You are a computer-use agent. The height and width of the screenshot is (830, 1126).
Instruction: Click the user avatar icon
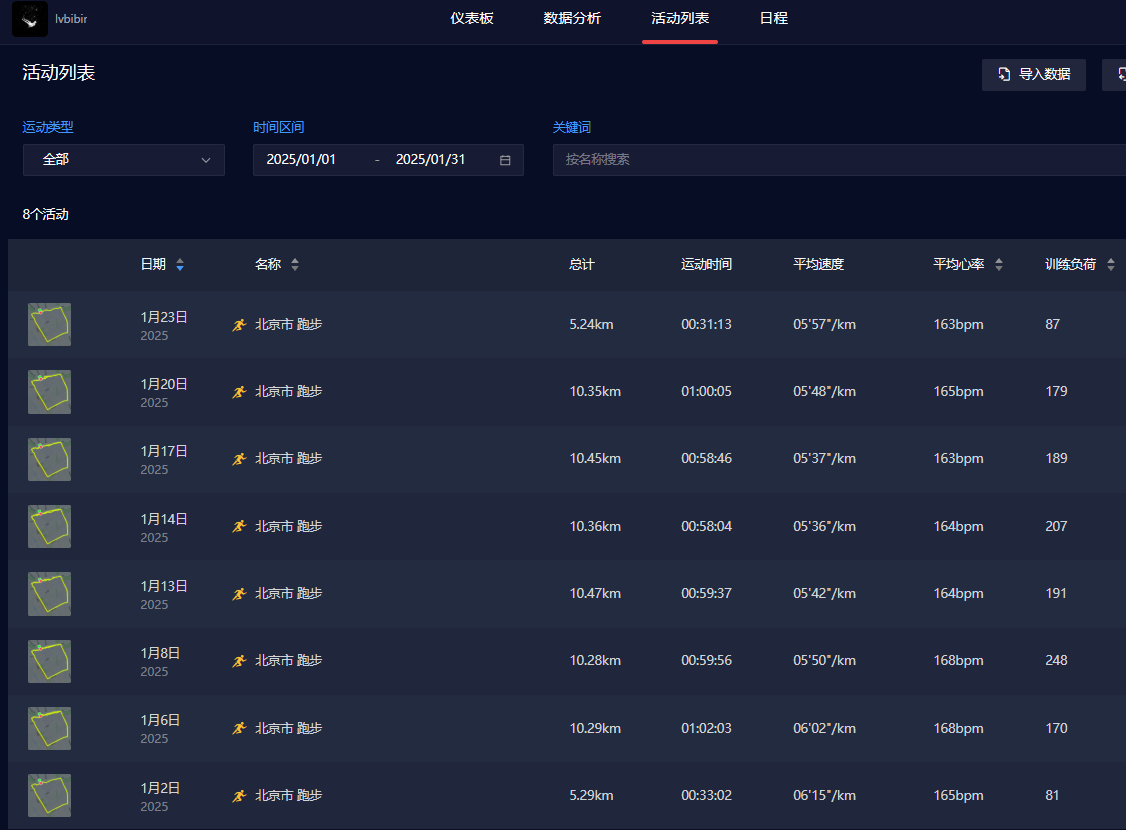tap(30, 19)
